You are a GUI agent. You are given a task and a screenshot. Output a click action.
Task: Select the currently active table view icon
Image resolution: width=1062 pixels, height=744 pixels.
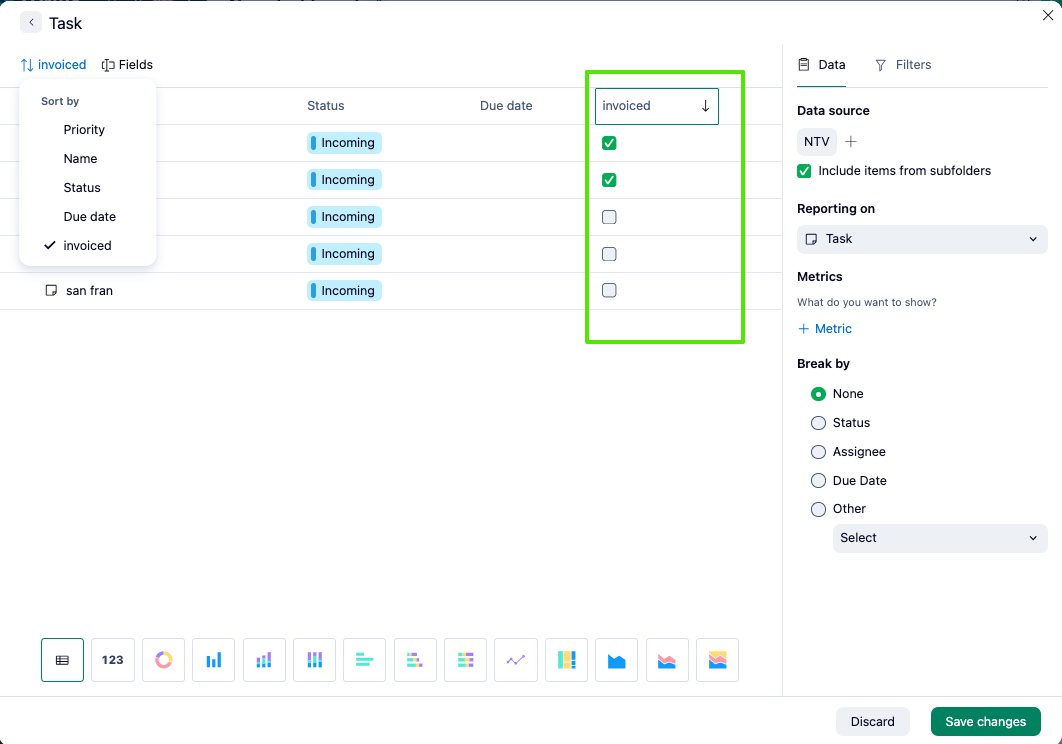click(62, 660)
